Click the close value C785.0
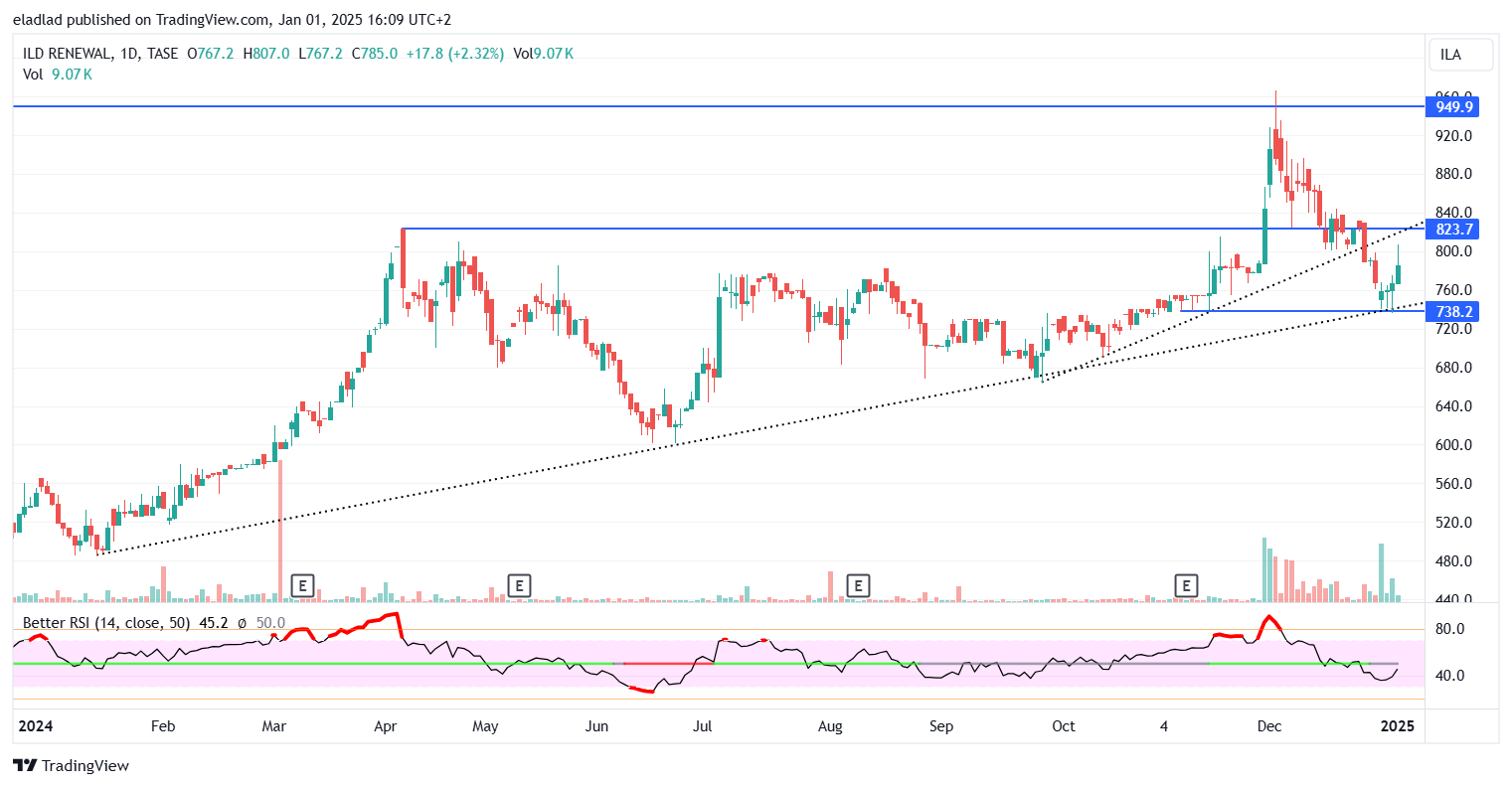Screen dimensions: 1512x787 [x=374, y=54]
